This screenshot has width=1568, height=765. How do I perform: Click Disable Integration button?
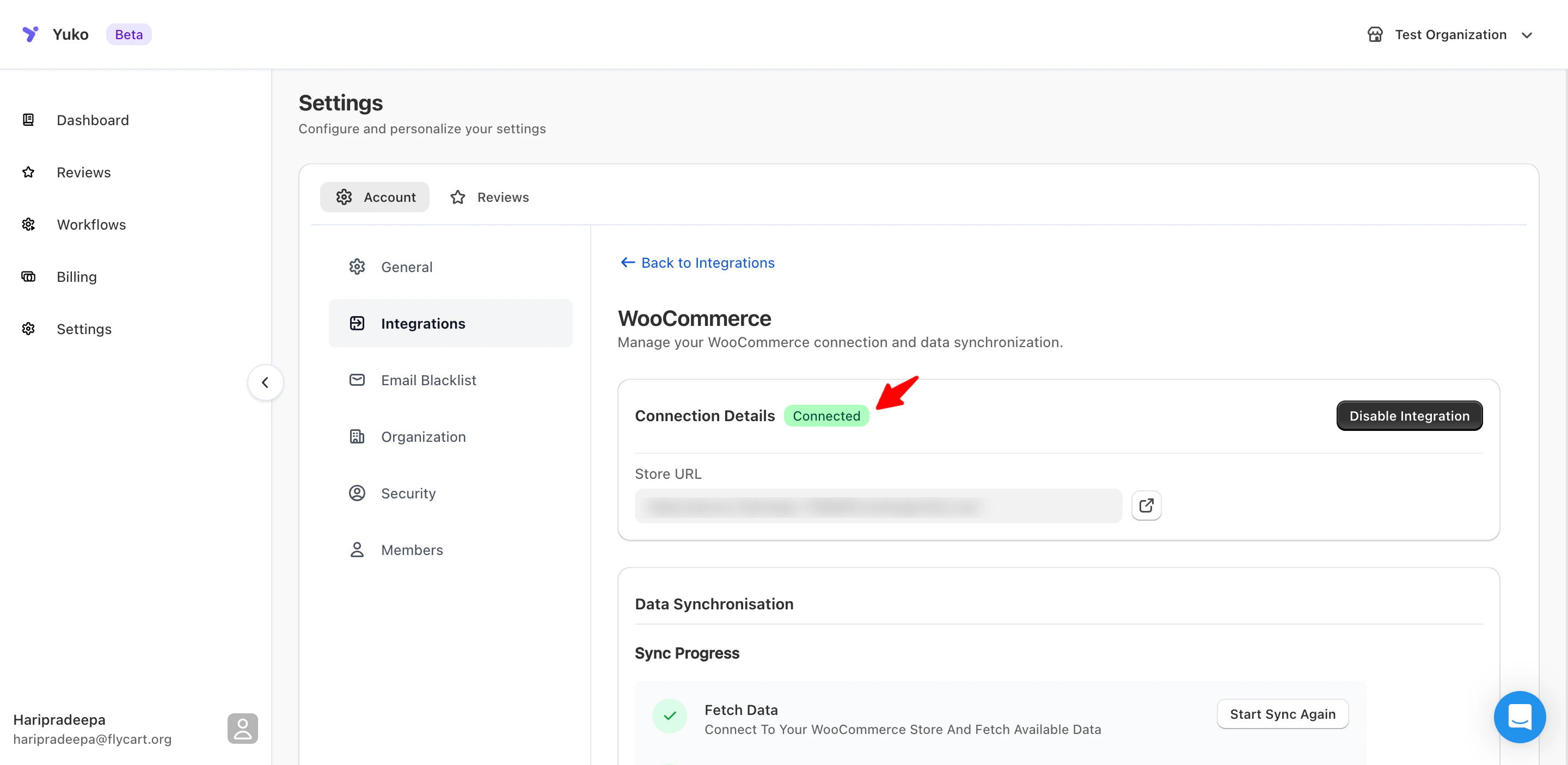(1408, 416)
